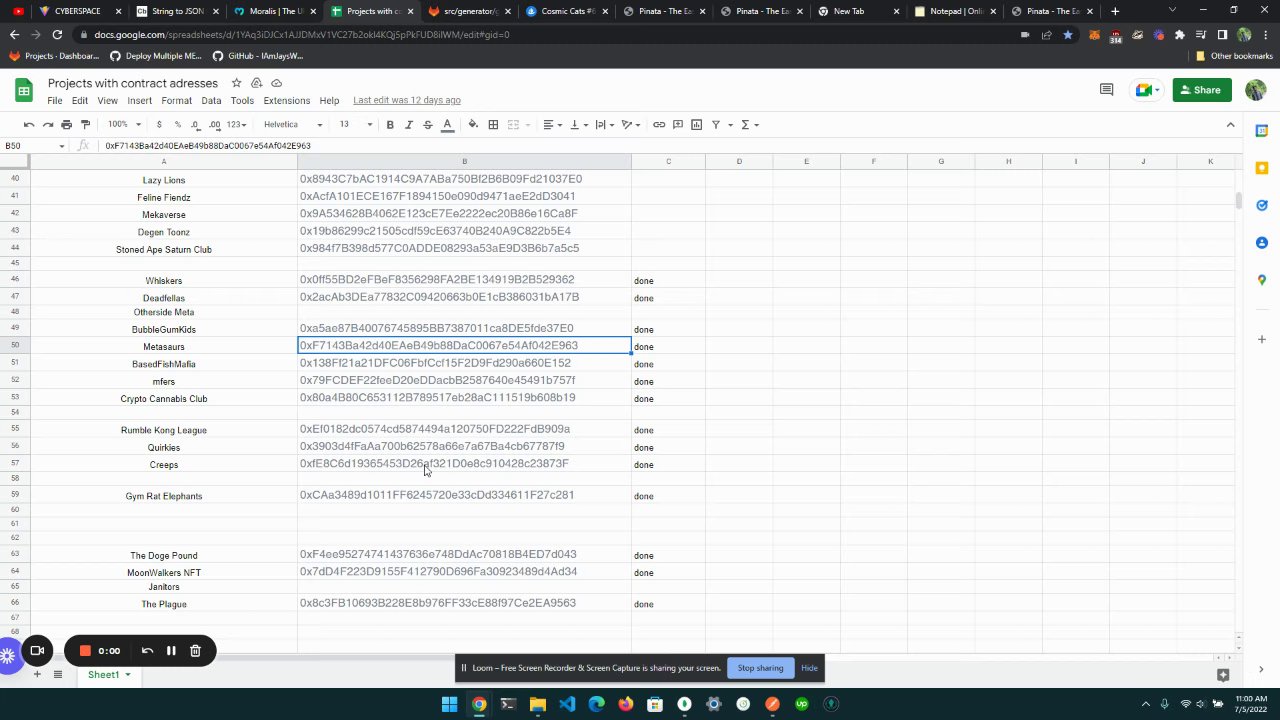The height and width of the screenshot is (720, 1280).
Task: Click the Sheets home logo icon
Action: [23, 90]
